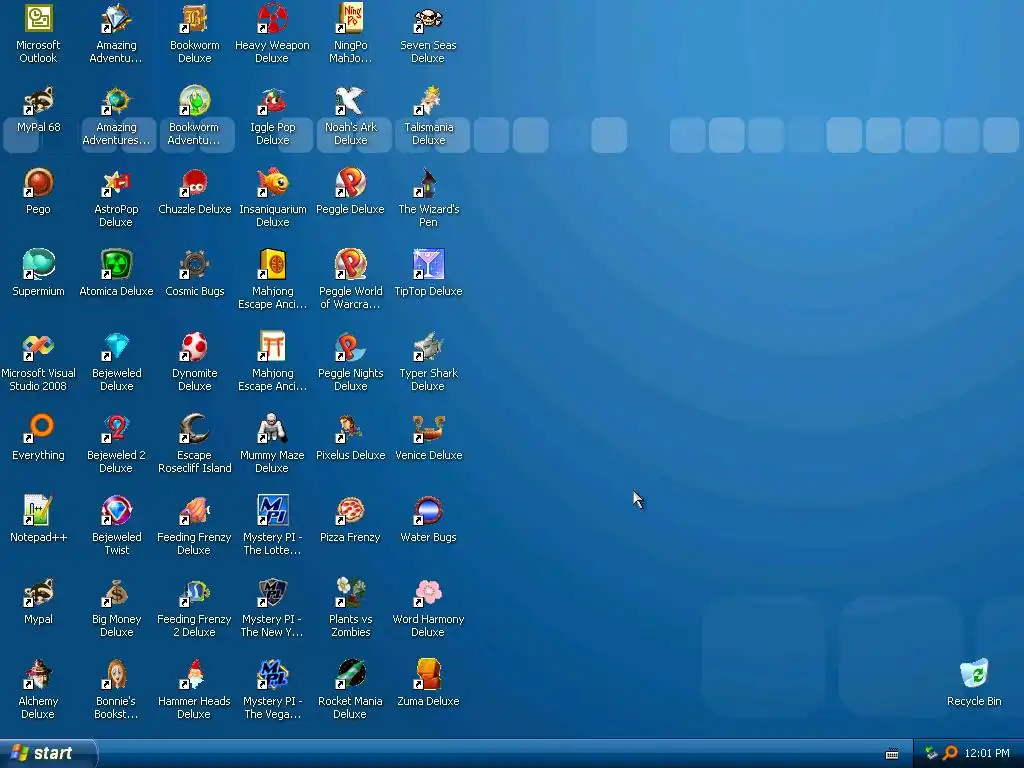
Task: Select Bonnie's Bookstore icon
Action: [116, 675]
